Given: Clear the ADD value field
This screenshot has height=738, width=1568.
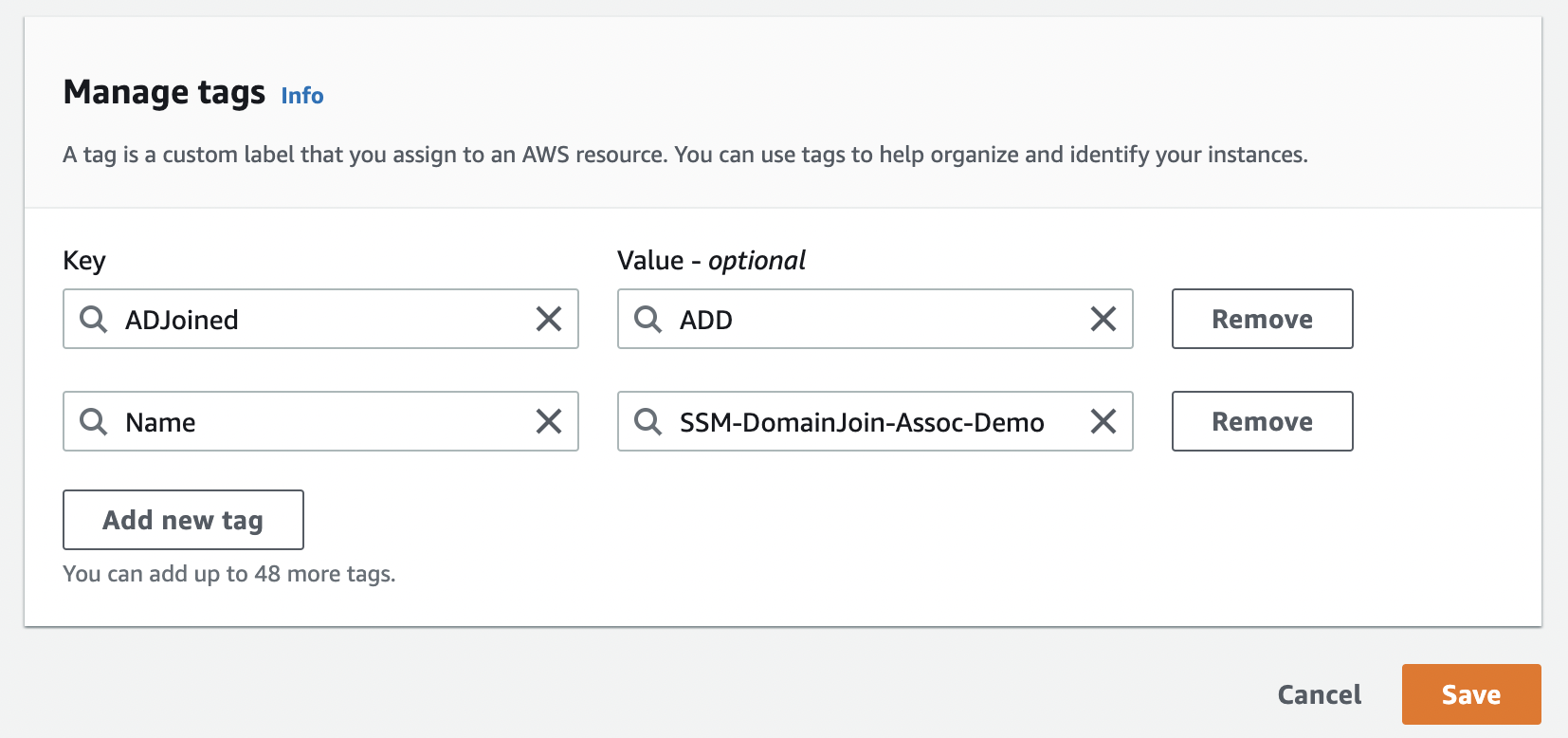Looking at the screenshot, I should pyautogui.click(x=1103, y=320).
